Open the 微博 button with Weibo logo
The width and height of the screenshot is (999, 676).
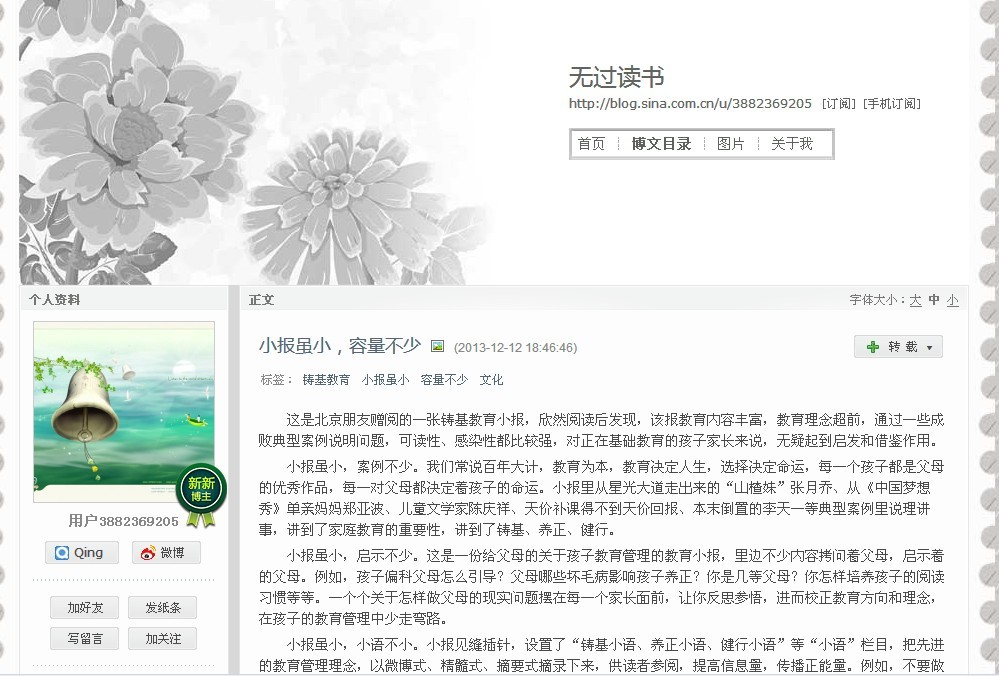(166, 552)
